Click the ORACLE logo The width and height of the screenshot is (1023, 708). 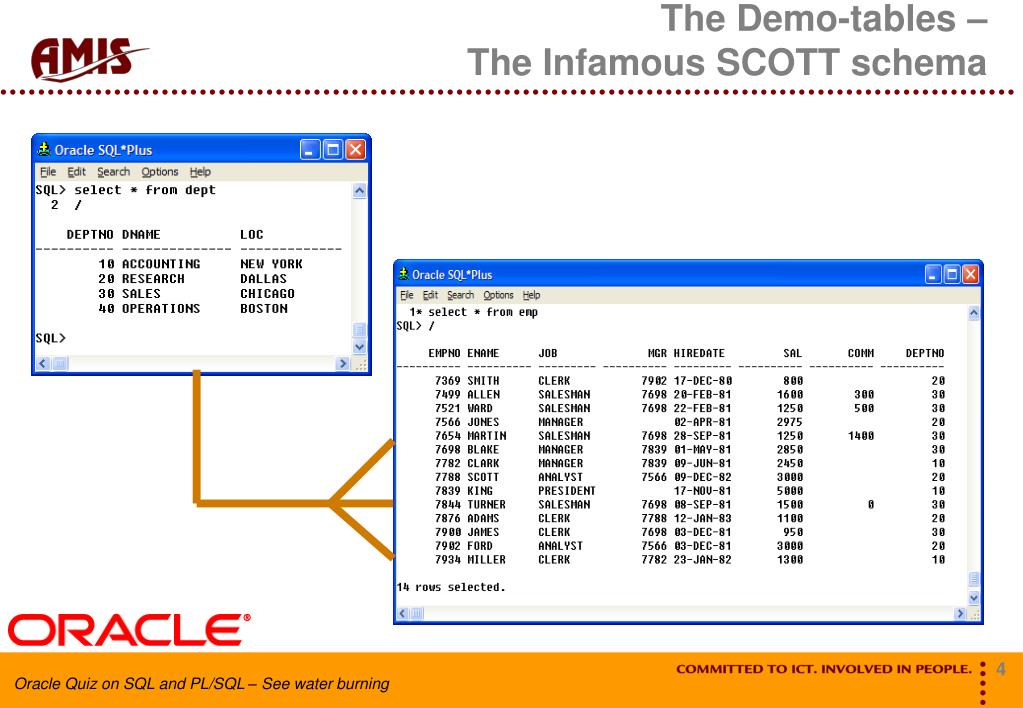pos(129,630)
